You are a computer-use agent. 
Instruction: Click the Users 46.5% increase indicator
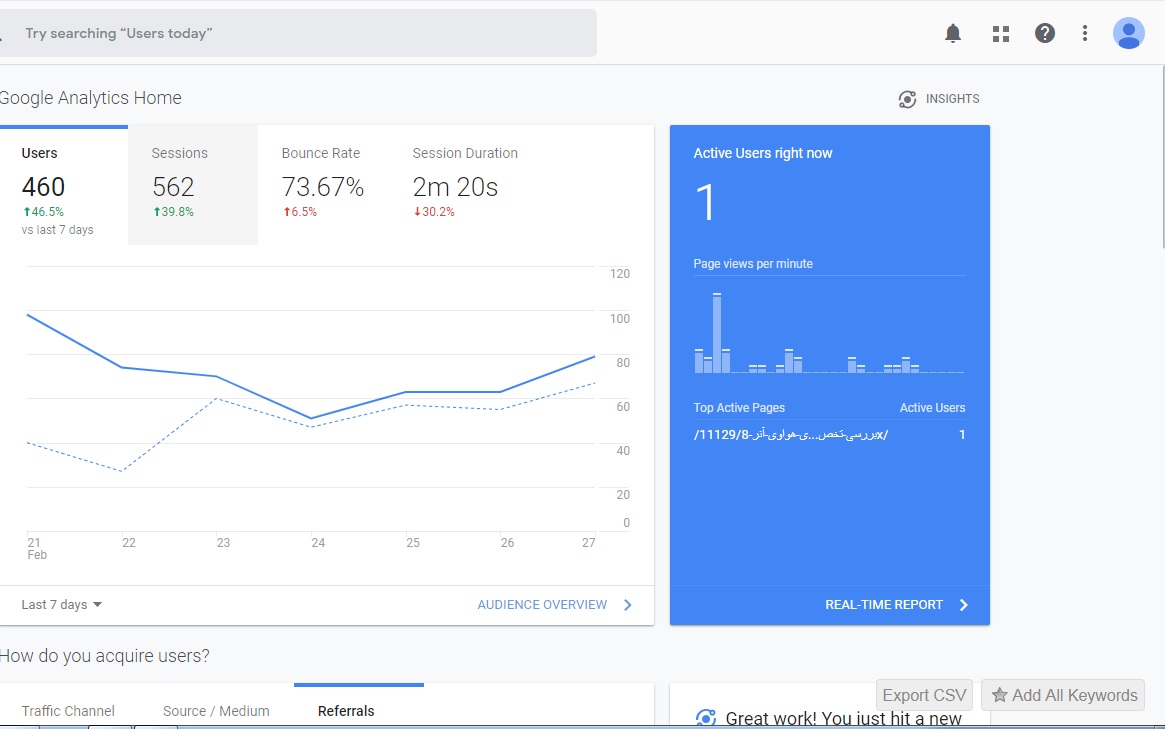pyautogui.click(x=43, y=212)
